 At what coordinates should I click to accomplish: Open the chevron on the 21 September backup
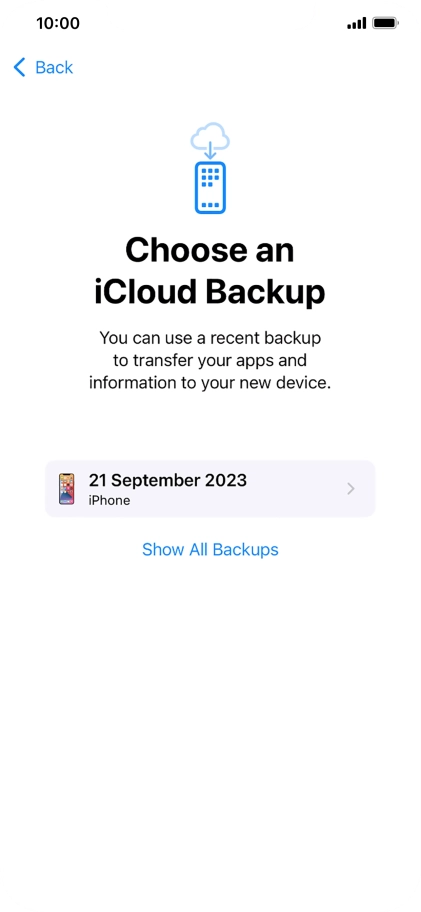coord(351,489)
